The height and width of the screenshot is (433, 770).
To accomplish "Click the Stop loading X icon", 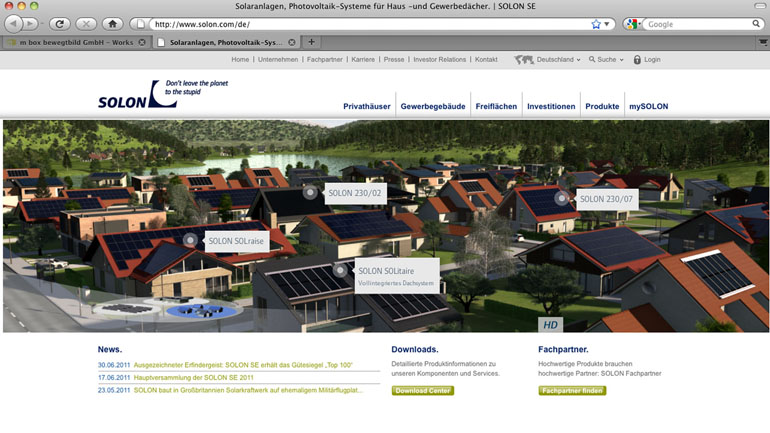I will (86, 24).
